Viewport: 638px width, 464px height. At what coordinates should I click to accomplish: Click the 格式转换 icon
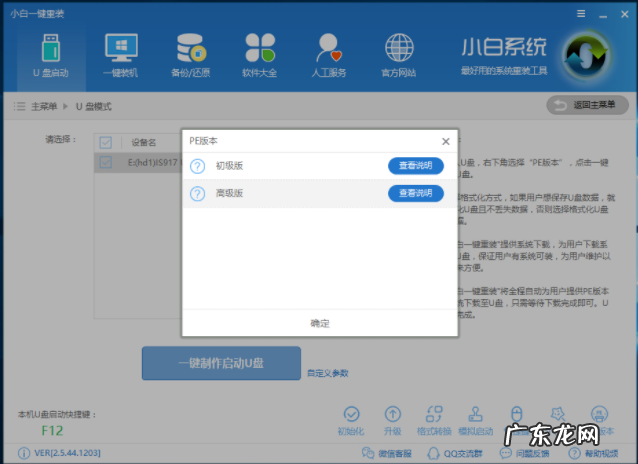click(434, 414)
